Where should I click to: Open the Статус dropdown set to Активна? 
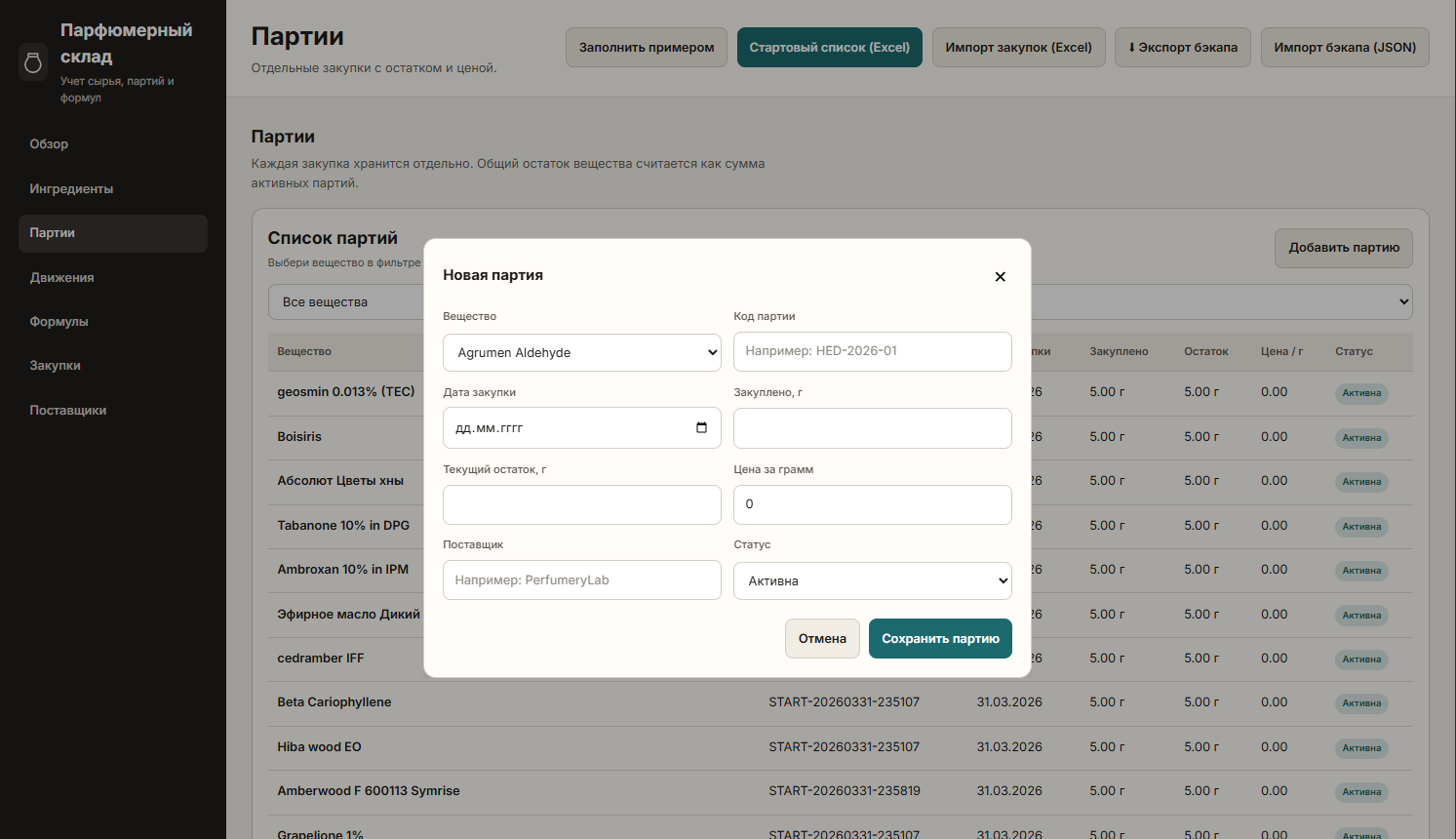pos(872,581)
